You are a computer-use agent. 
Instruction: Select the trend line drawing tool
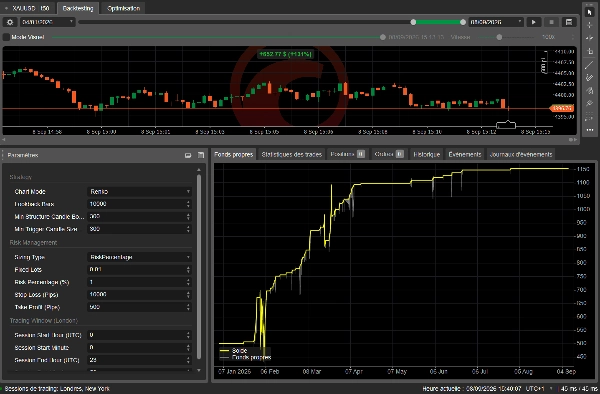coord(589,65)
